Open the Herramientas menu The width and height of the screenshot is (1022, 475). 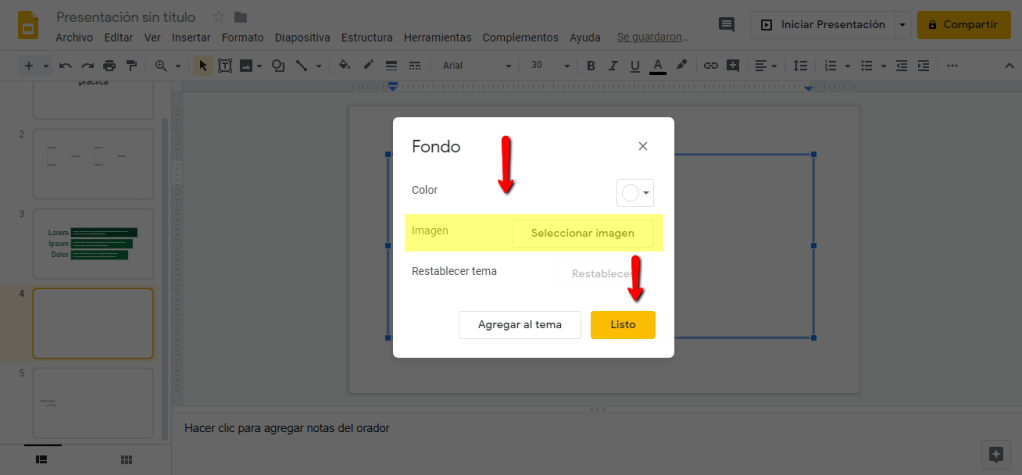point(437,37)
